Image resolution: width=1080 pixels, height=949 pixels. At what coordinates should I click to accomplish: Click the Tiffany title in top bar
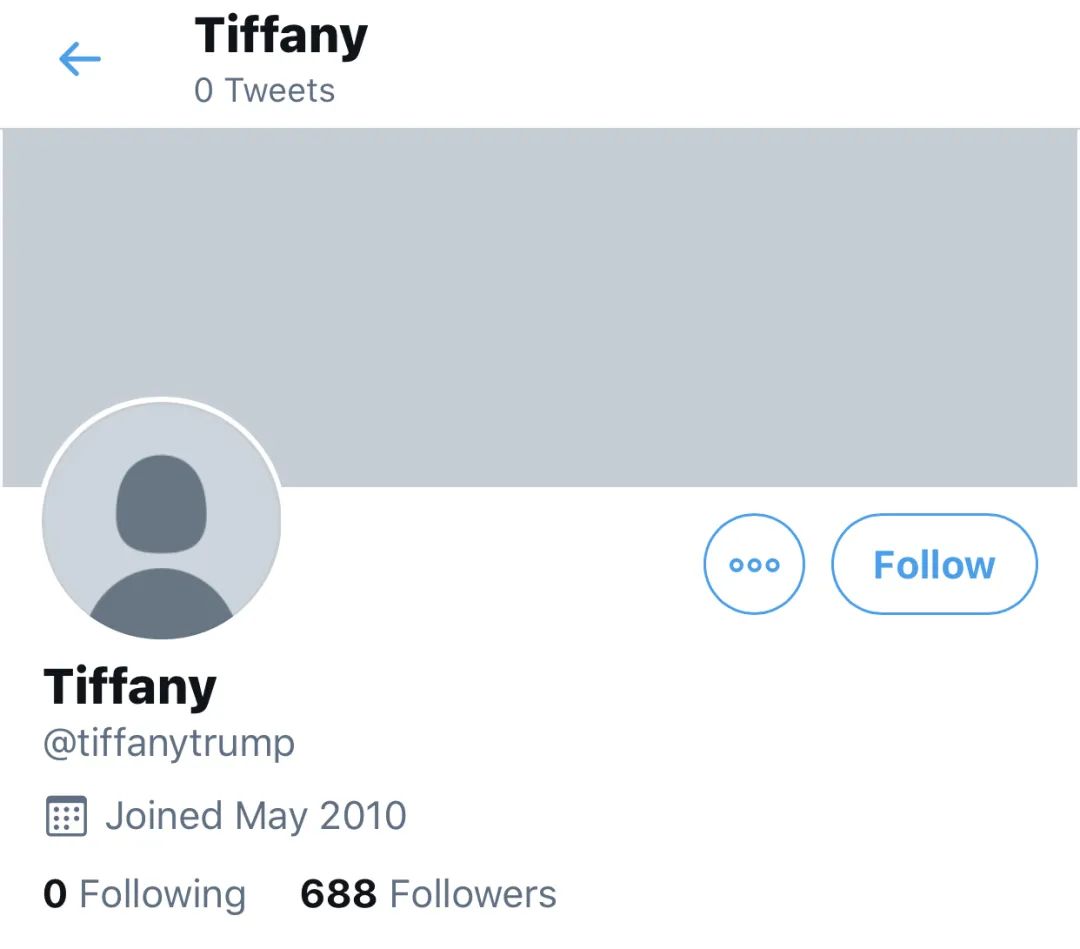pos(281,36)
